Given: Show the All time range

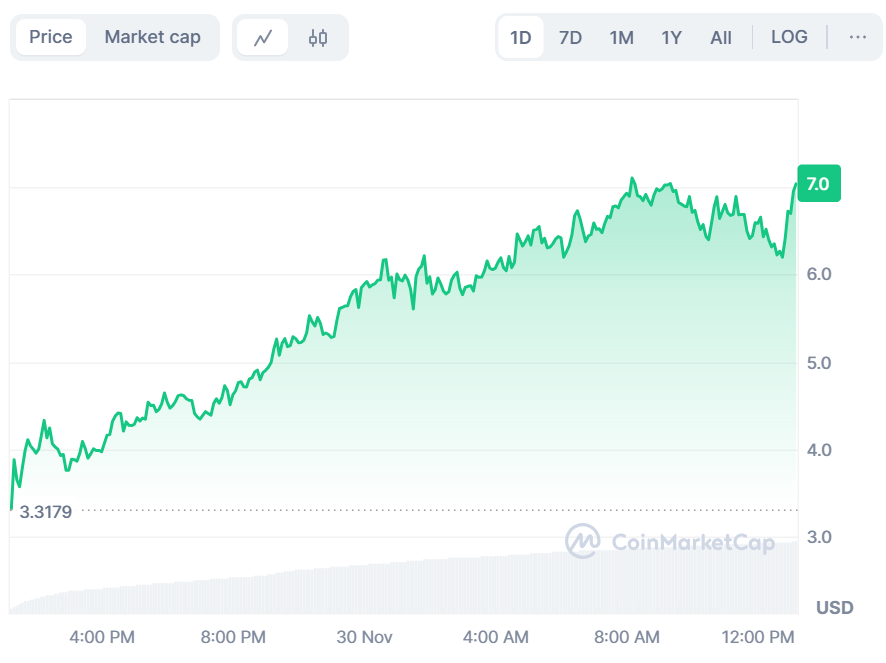Looking at the screenshot, I should (721, 38).
